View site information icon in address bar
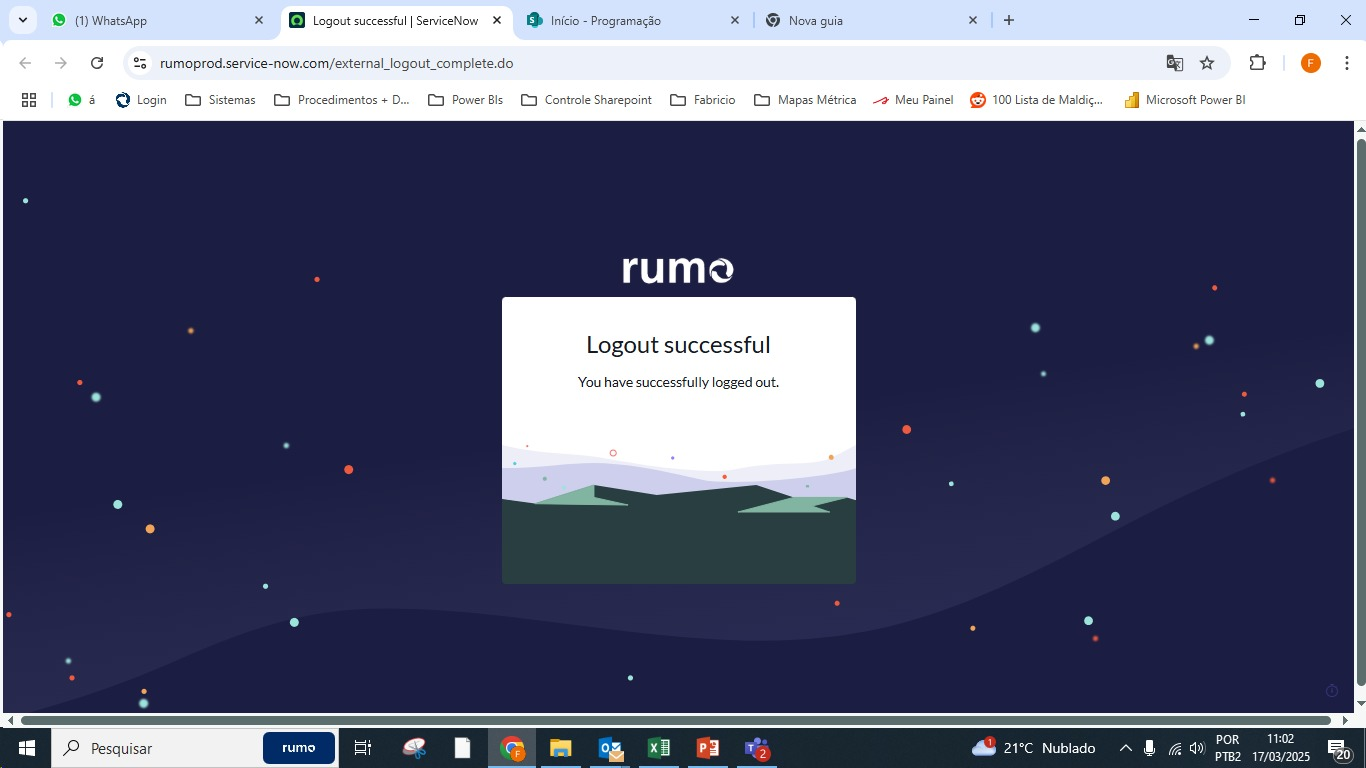Screen dimensions: 1366x768 click(x=140, y=63)
